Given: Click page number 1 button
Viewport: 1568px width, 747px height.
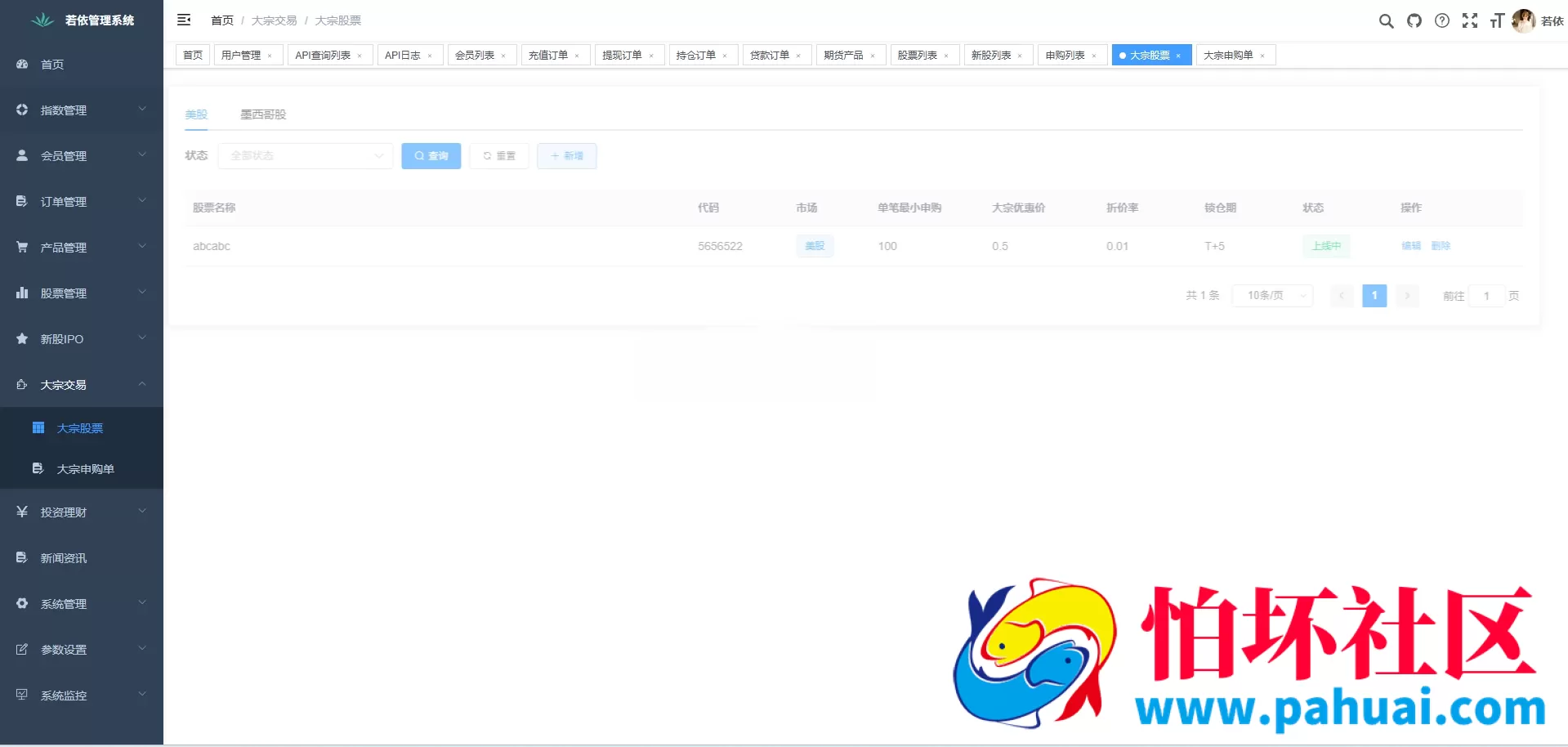Looking at the screenshot, I should 1374,295.
